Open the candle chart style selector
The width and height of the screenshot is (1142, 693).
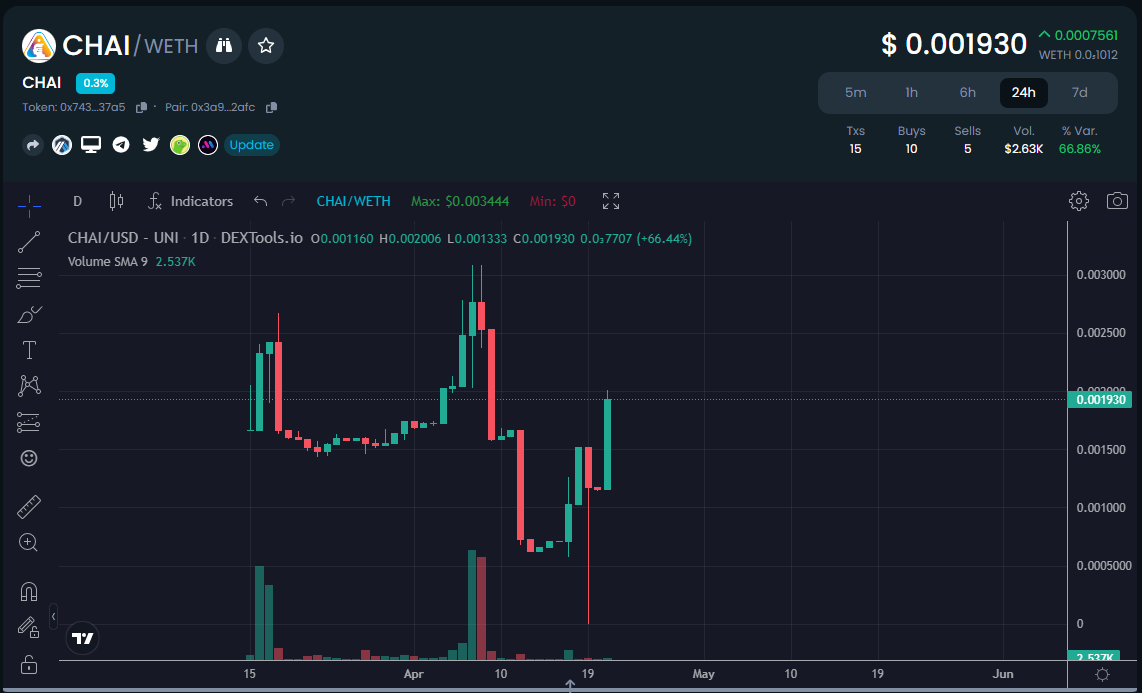(x=116, y=202)
